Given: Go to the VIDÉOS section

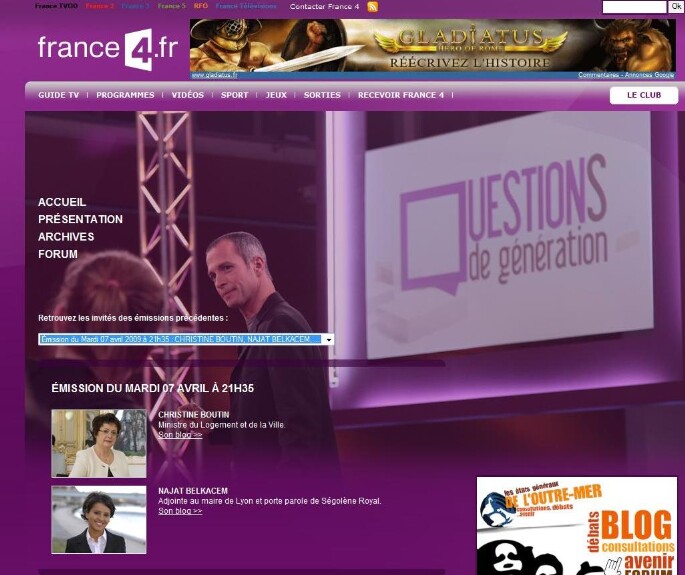Looking at the screenshot, I should point(187,95).
